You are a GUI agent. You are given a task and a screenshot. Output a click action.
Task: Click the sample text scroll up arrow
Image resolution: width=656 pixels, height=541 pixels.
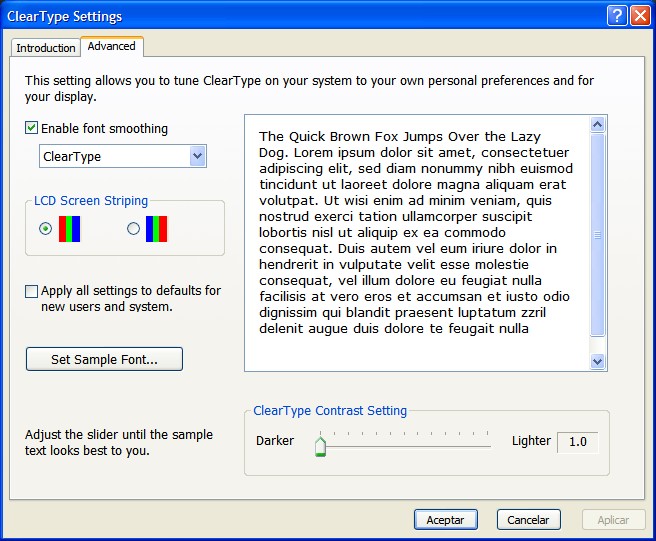pos(597,124)
